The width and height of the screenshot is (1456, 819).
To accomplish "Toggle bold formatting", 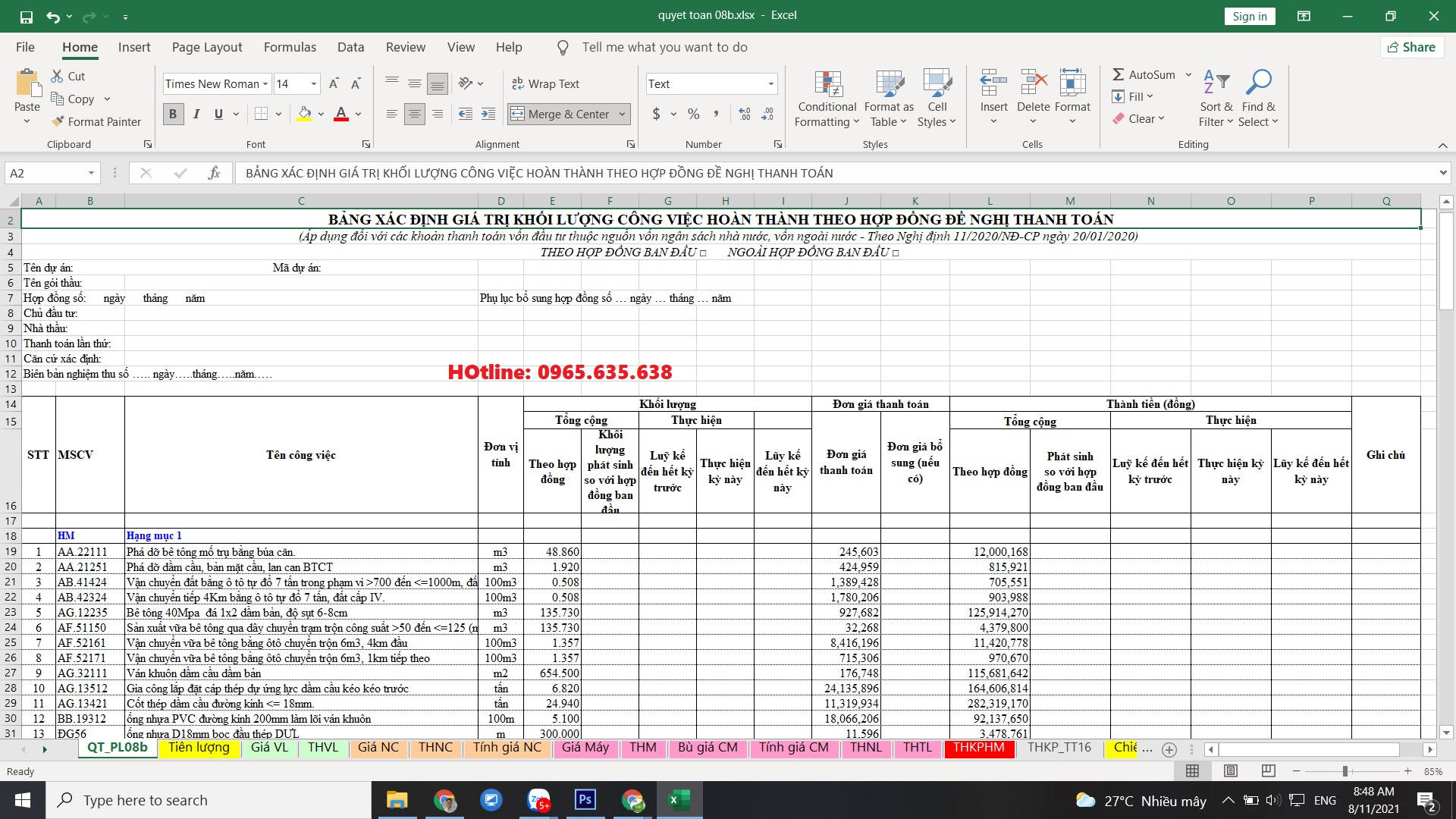I will coord(173,114).
